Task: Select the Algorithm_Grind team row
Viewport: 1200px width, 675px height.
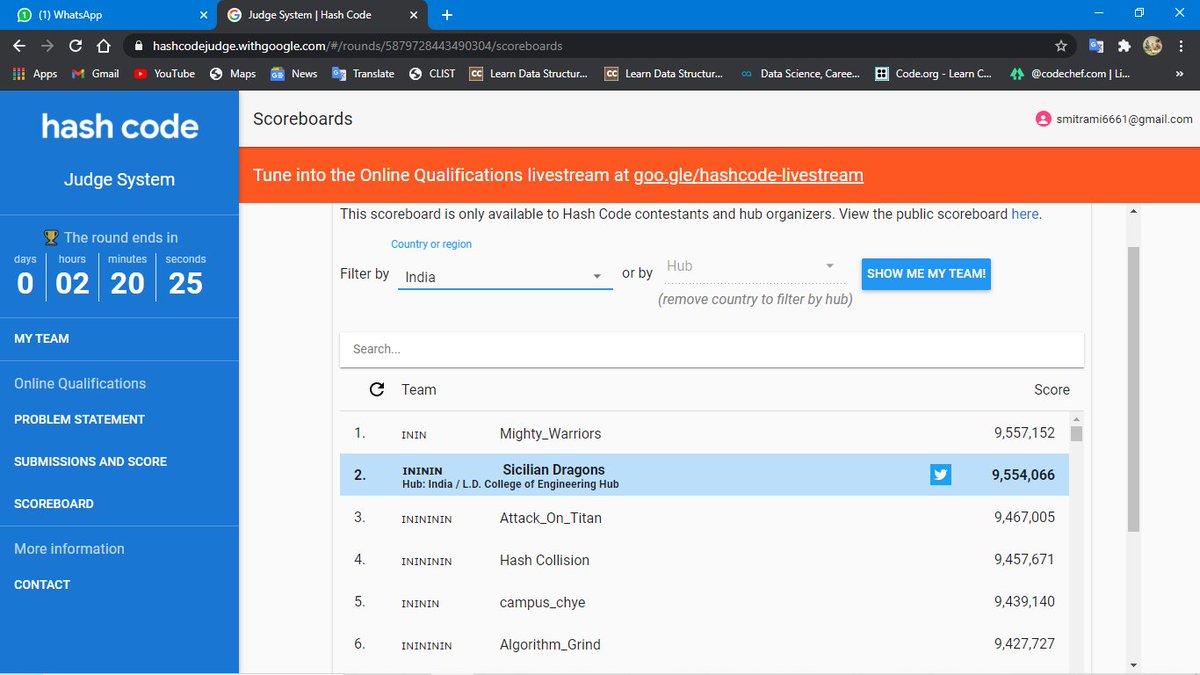Action: 705,644
